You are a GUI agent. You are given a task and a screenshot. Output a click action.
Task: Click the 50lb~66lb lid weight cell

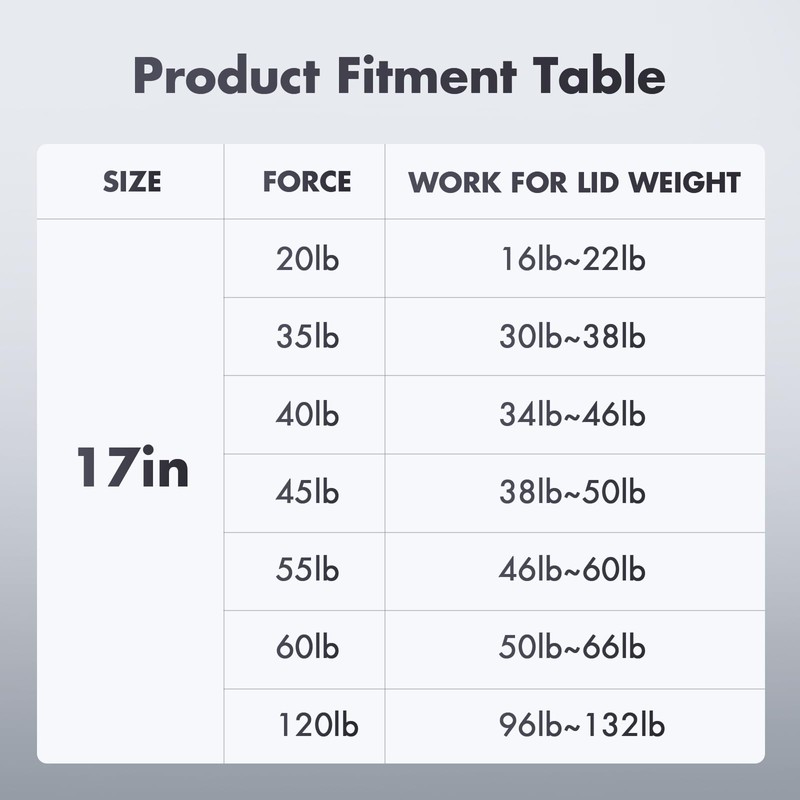572,648
